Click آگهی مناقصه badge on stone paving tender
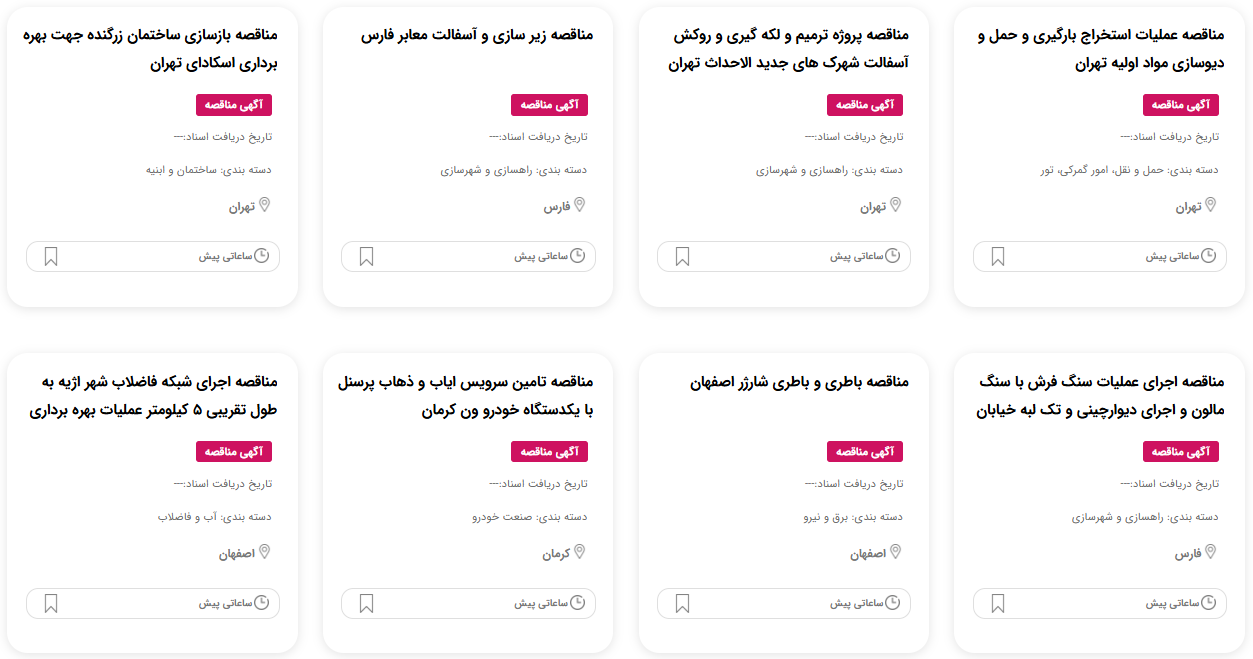 (x=1180, y=452)
